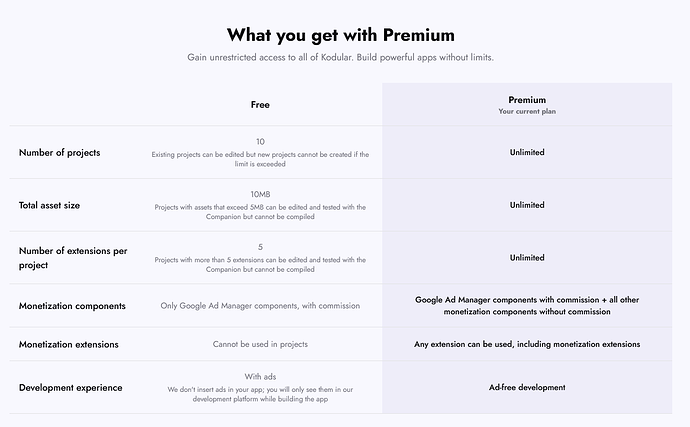This screenshot has height=427, width=690.
Task: Click the "Monetization components" row label
Action: click(x=73, y=305)
